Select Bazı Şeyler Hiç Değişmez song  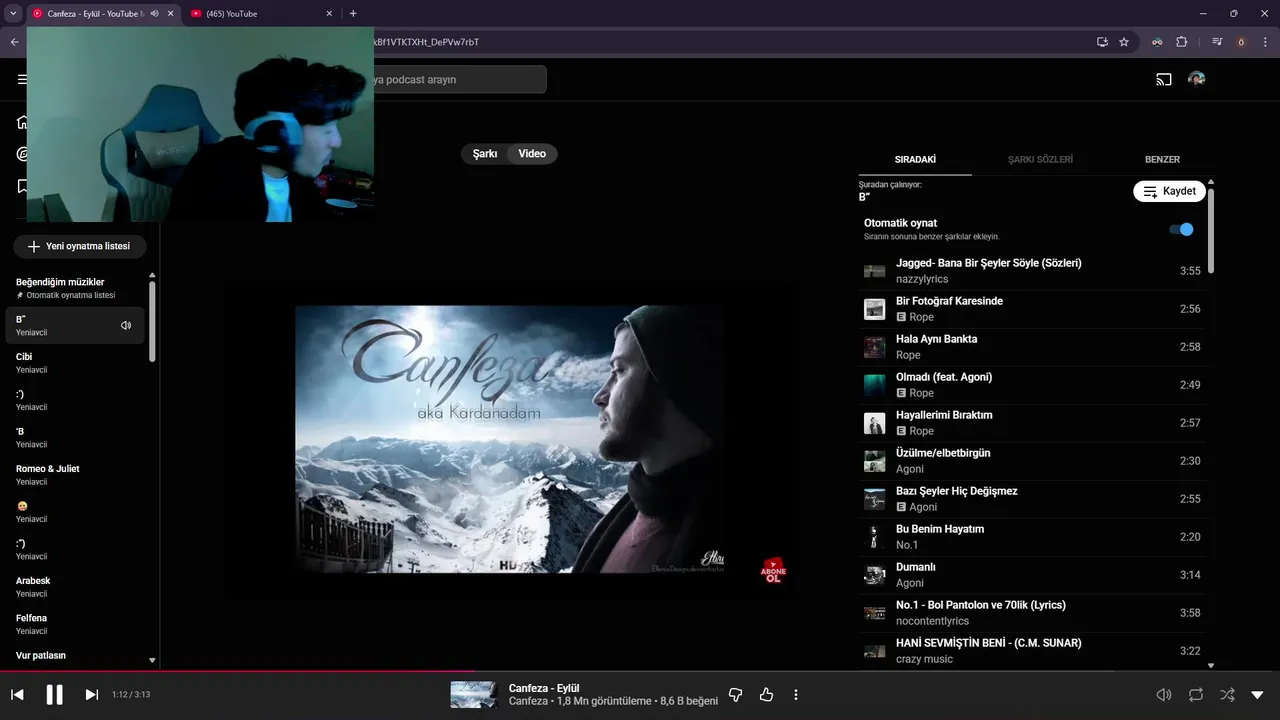tap(1033, 499)
